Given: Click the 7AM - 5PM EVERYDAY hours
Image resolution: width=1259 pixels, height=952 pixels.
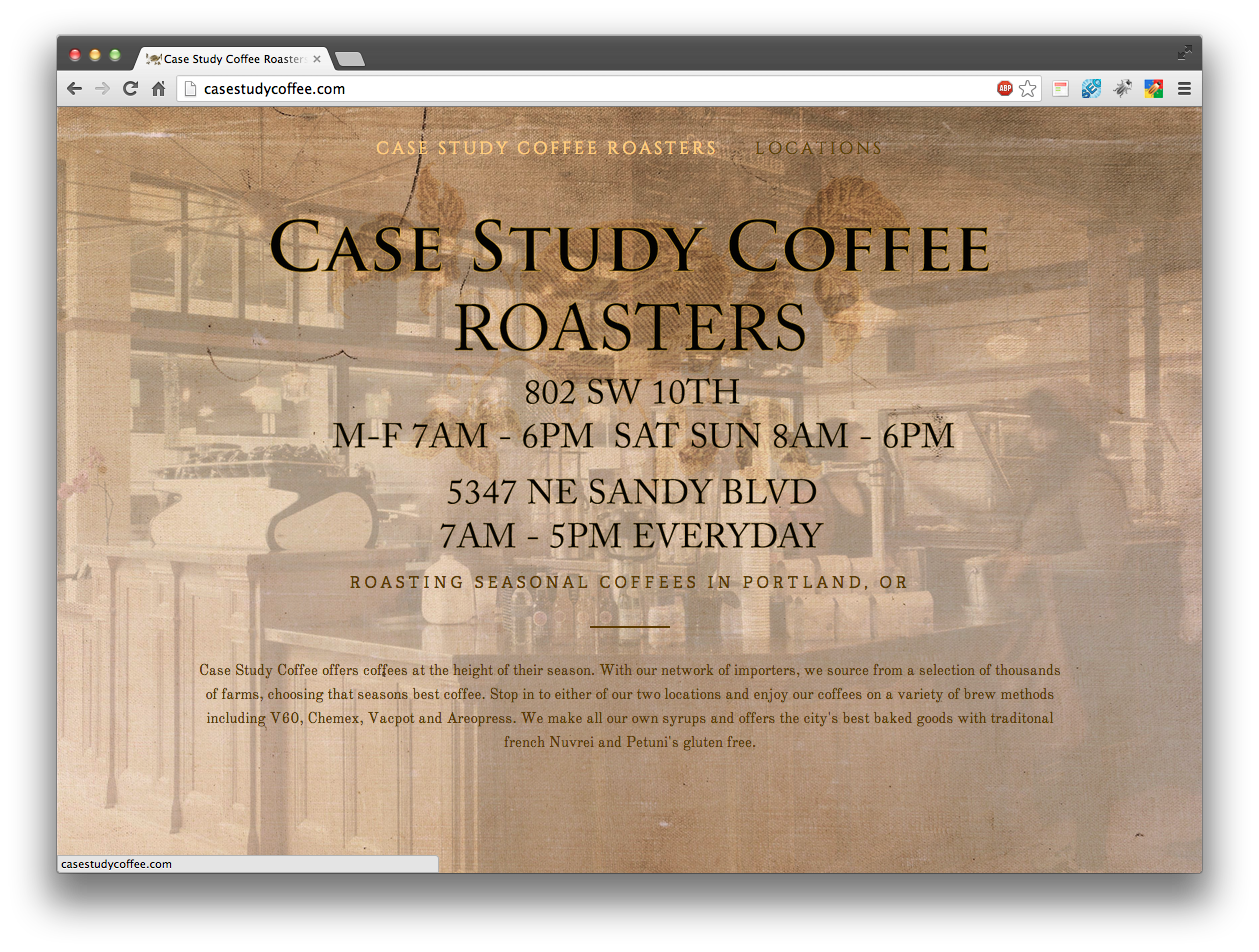Looking at the screenshot, I should pyautogui.click(x=632, y=536).
